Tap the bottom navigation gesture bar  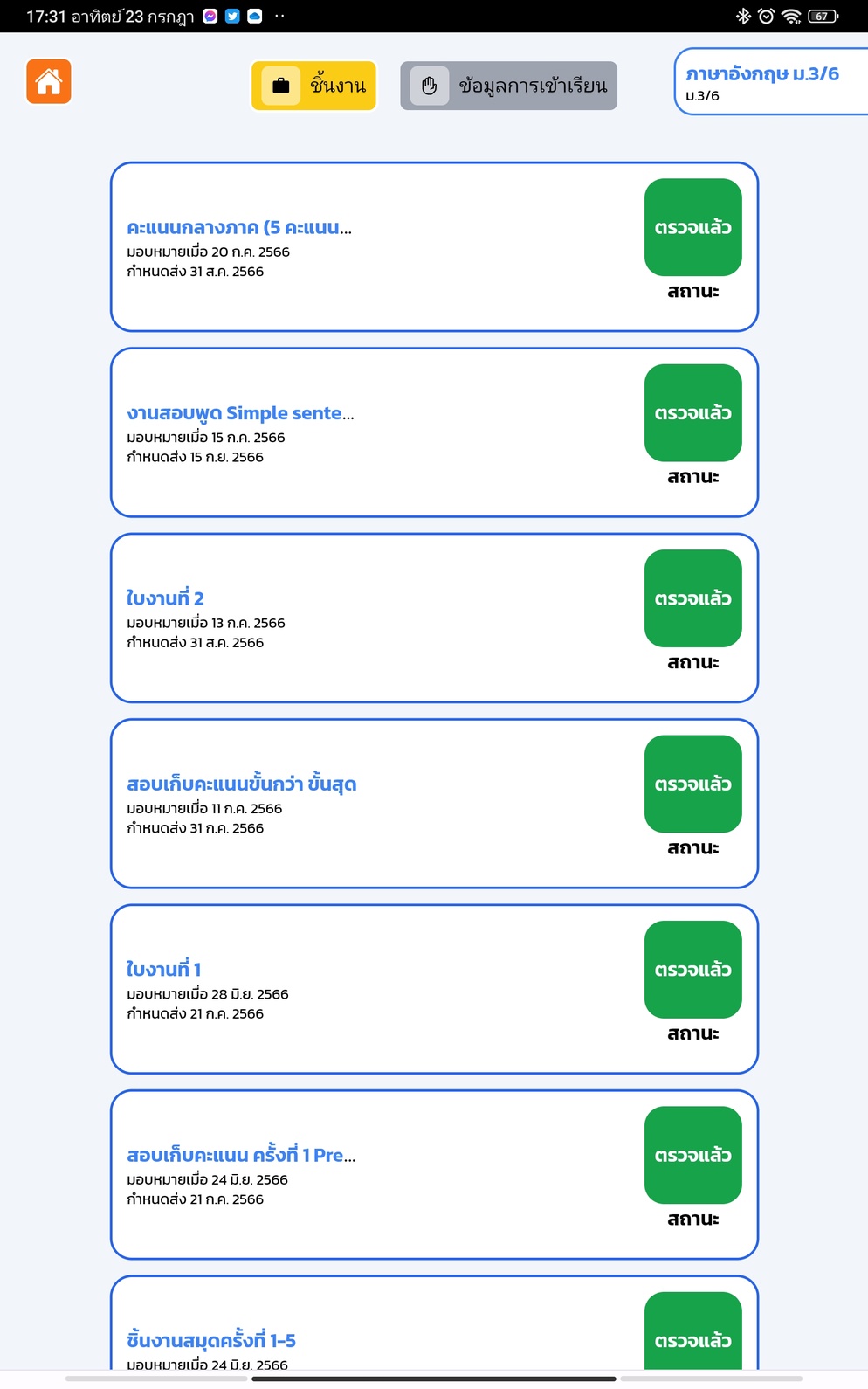pyautogui.click(x=434, y=1379)
